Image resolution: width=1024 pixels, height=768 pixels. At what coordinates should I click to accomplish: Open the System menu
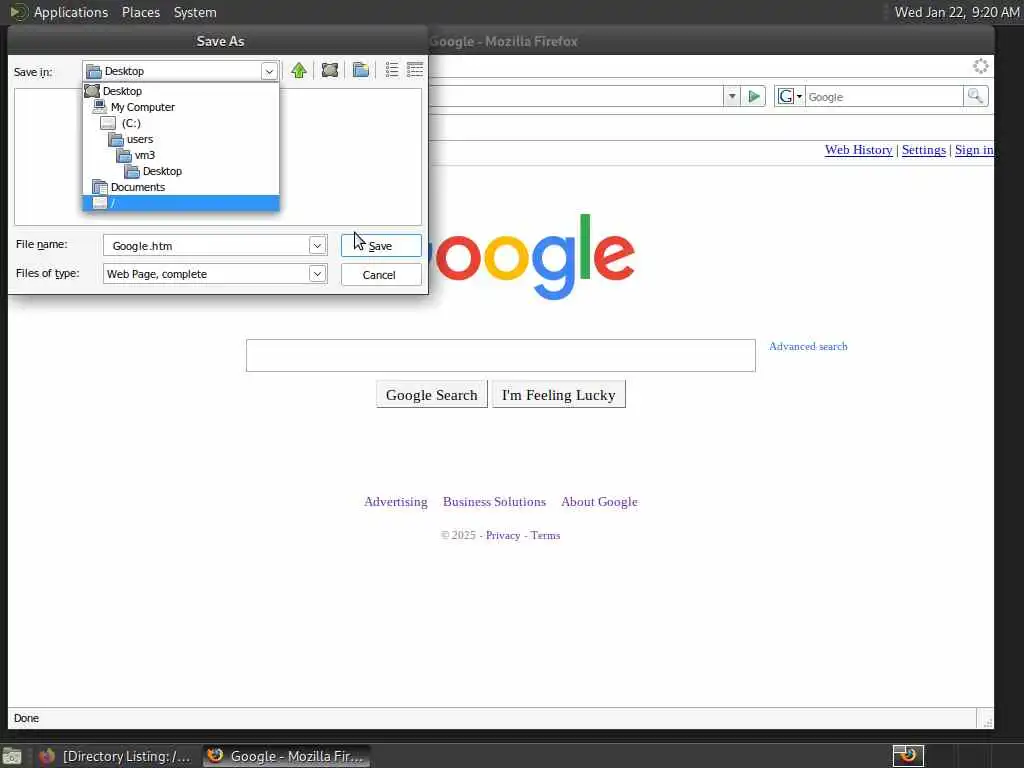195,12
